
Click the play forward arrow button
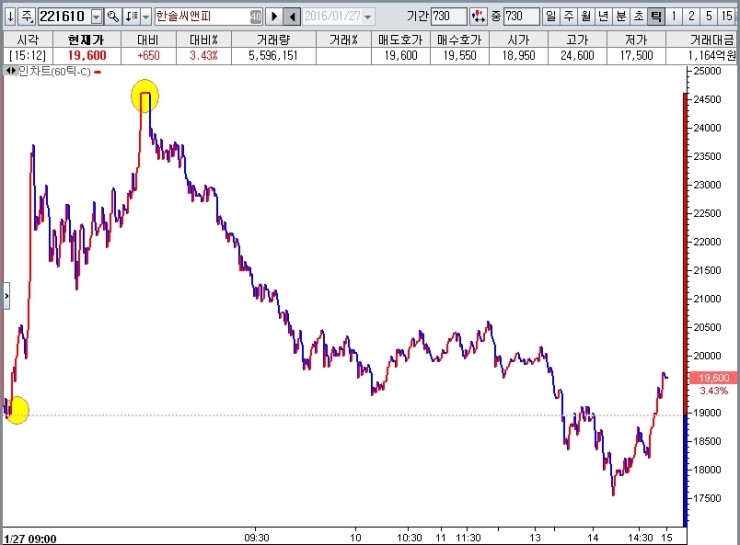click(274, 17)
